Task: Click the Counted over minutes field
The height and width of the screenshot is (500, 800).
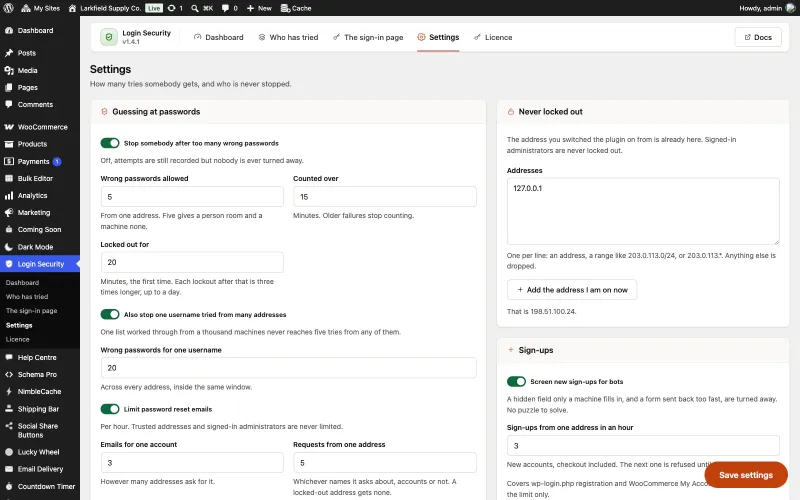Action: (x=385, y=197)
